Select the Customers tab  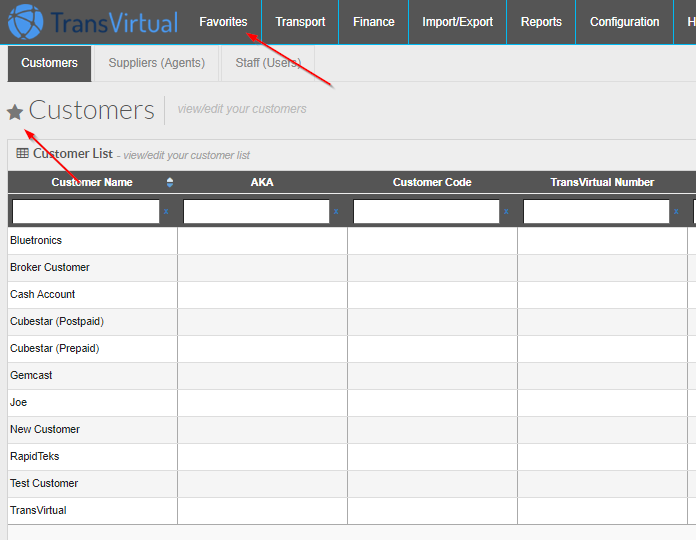(x=49, y=63)
